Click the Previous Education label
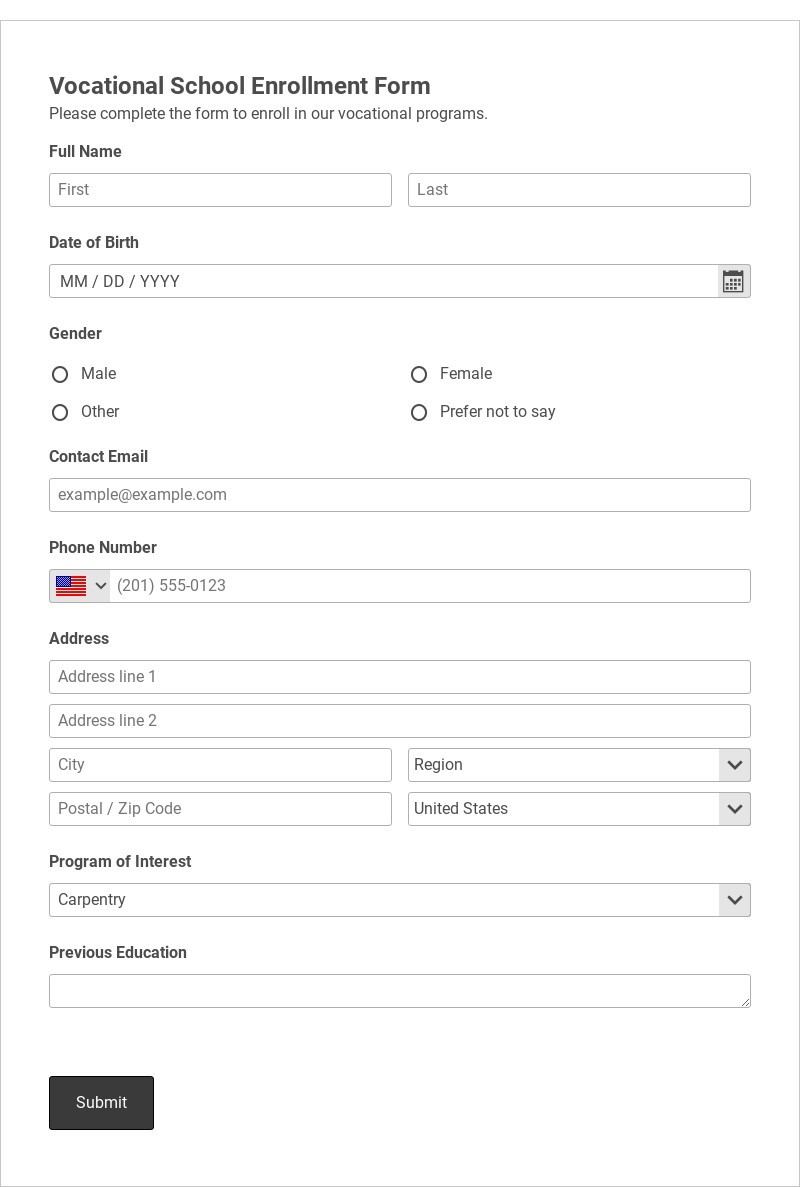This screenshot has width=800, height=1187. 117,952
